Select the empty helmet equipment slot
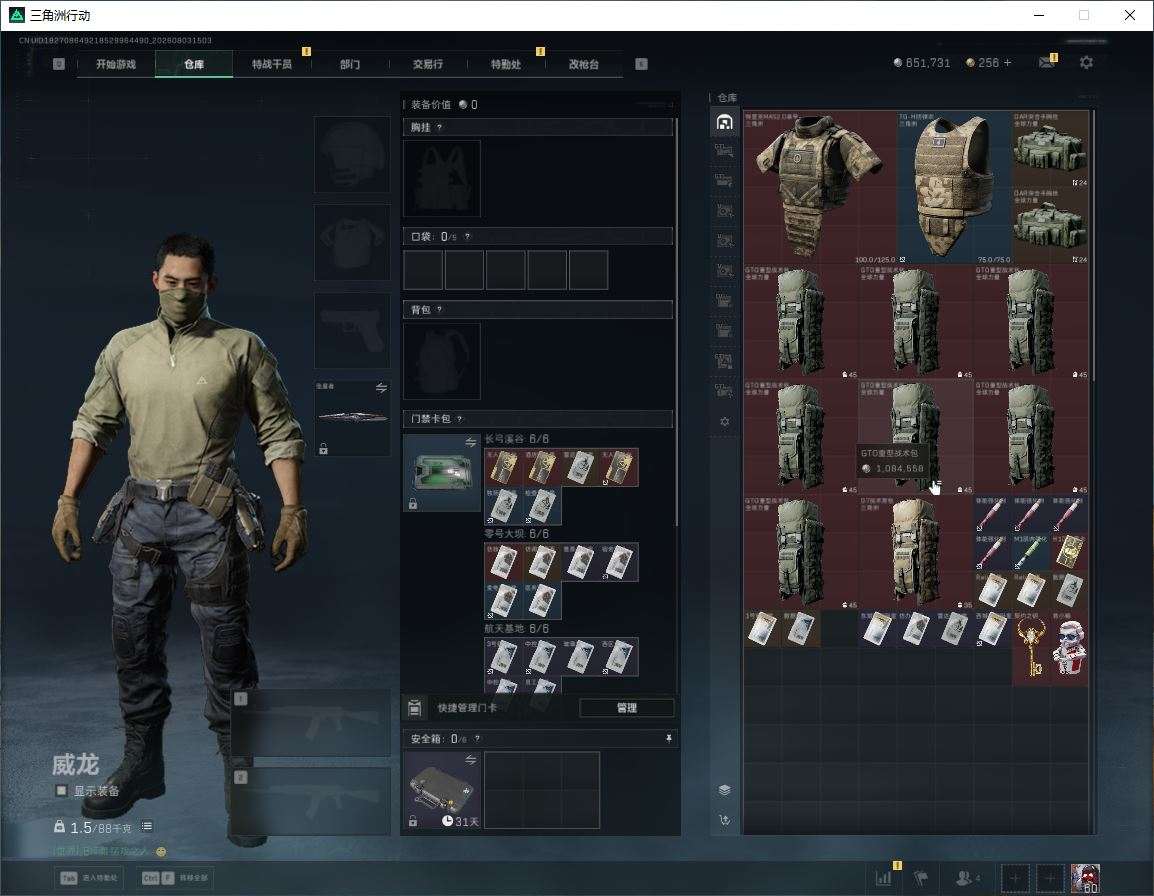 coord(353,154)
